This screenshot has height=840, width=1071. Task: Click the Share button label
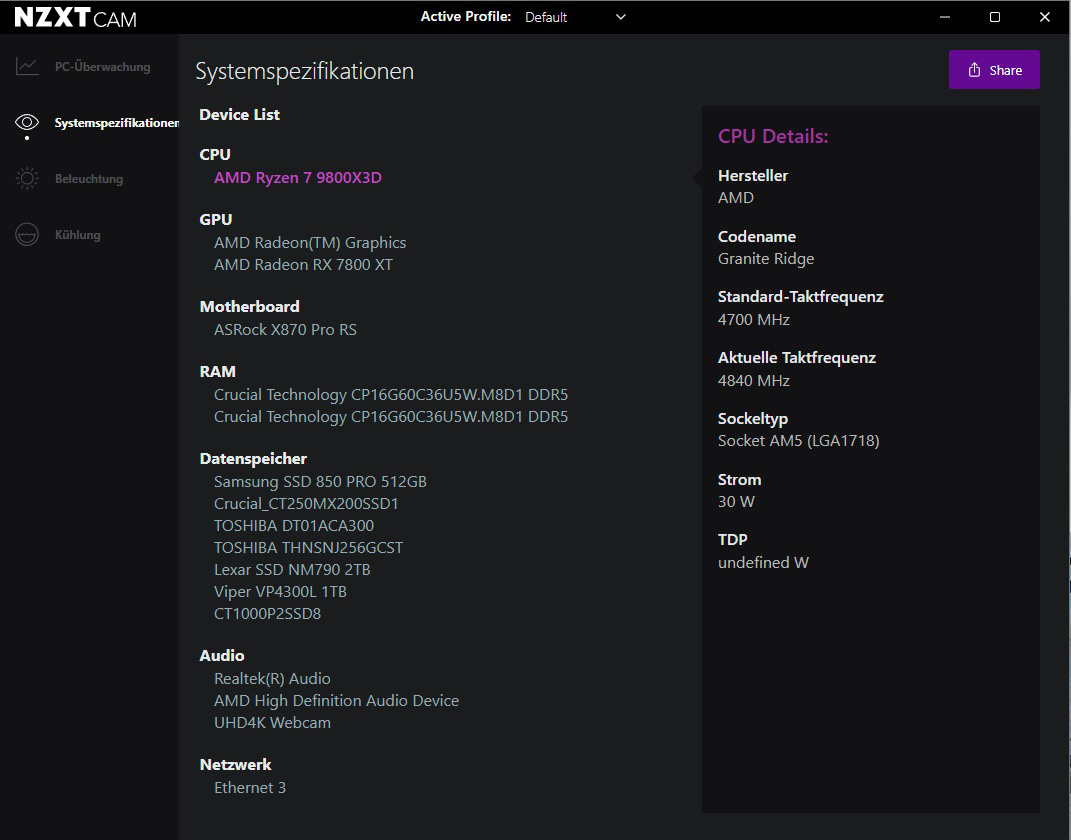[1005, 70]
